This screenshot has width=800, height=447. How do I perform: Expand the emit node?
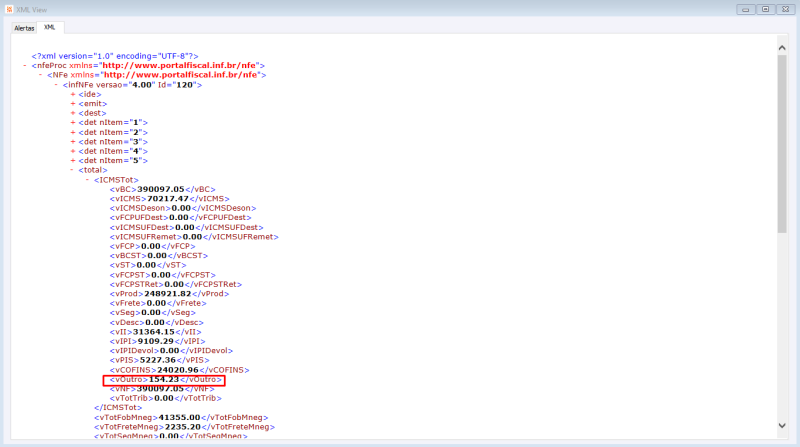click(x=73, y=104)
